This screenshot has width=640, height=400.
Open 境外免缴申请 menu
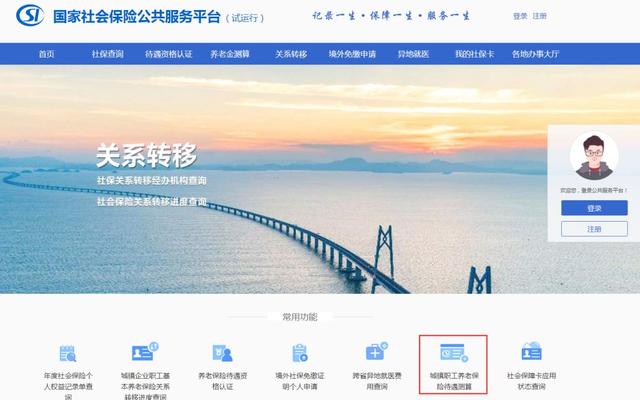(352, 54)
